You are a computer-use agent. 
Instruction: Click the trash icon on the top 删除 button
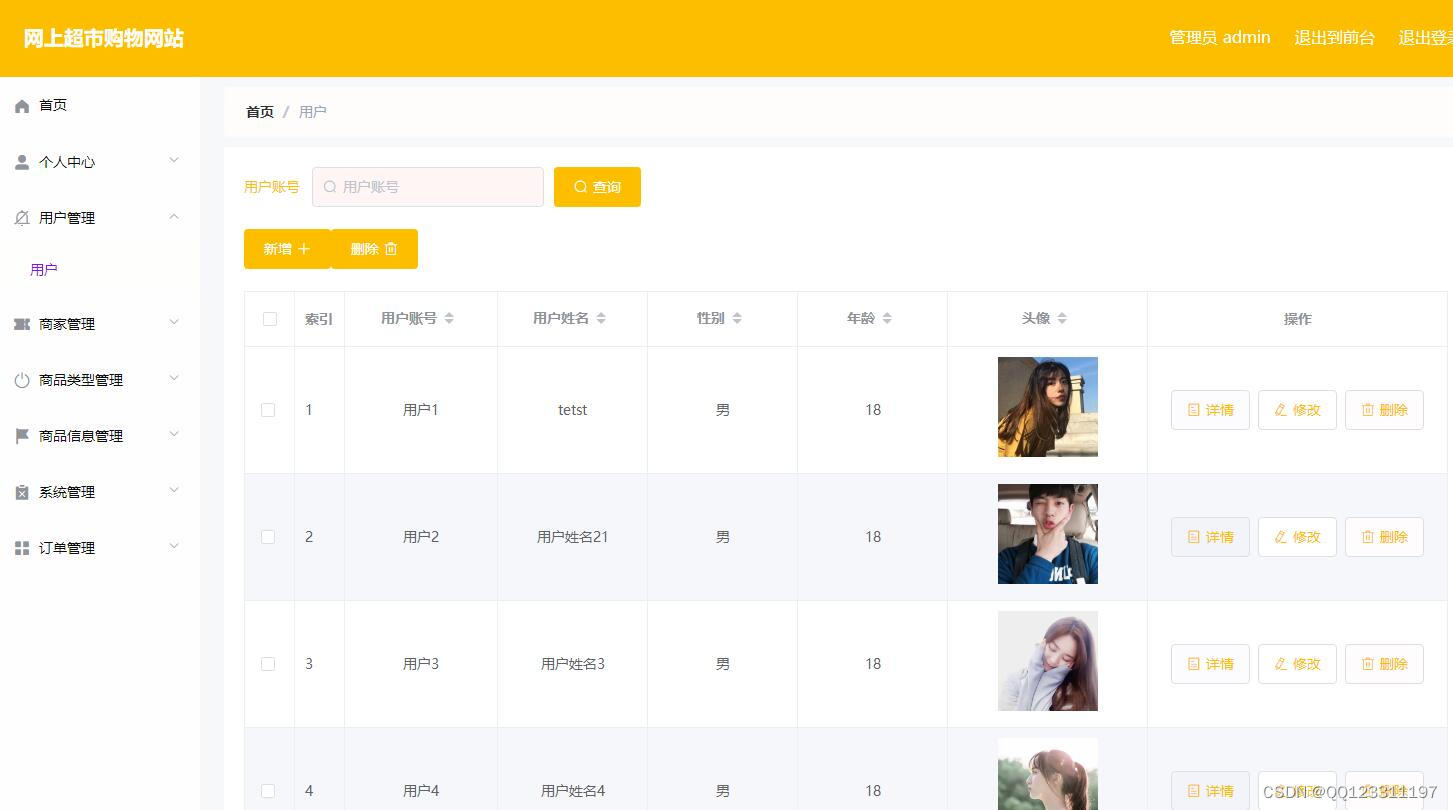click(x=391, y=249)
